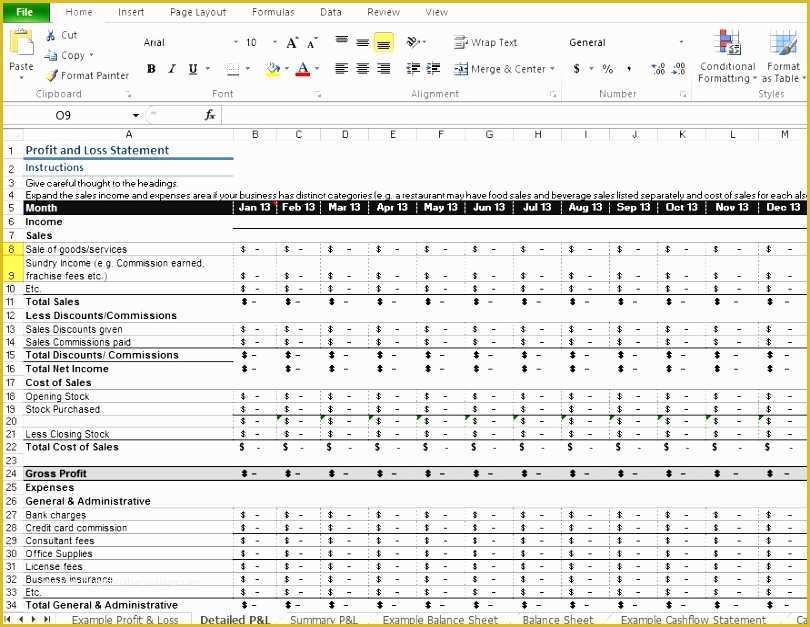Go to the next sheet tab arrow
The height and width of the screenshot is (627, 810).
(x=33, y=619)
